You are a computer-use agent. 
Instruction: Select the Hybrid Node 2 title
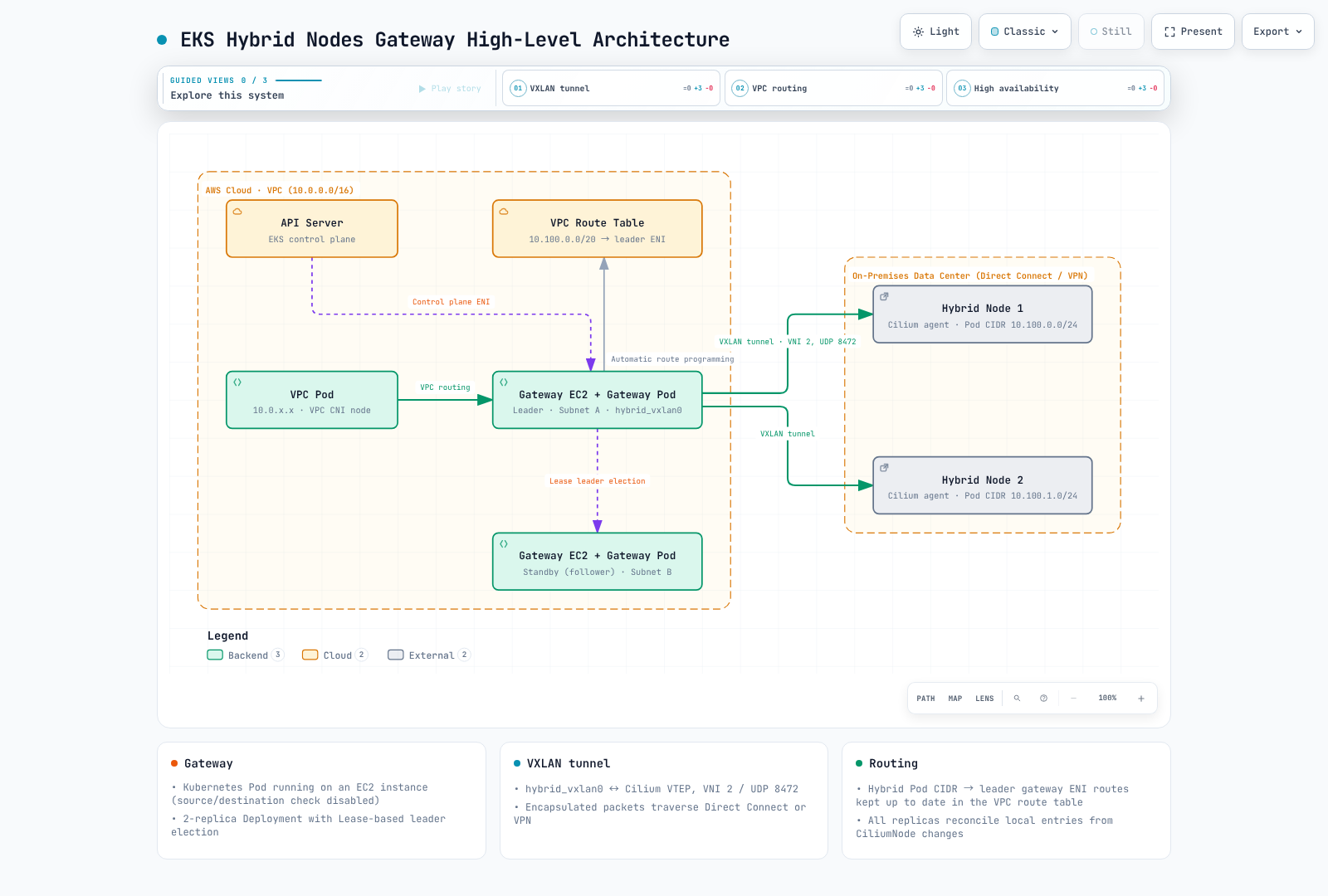click(x=983, y=480)
